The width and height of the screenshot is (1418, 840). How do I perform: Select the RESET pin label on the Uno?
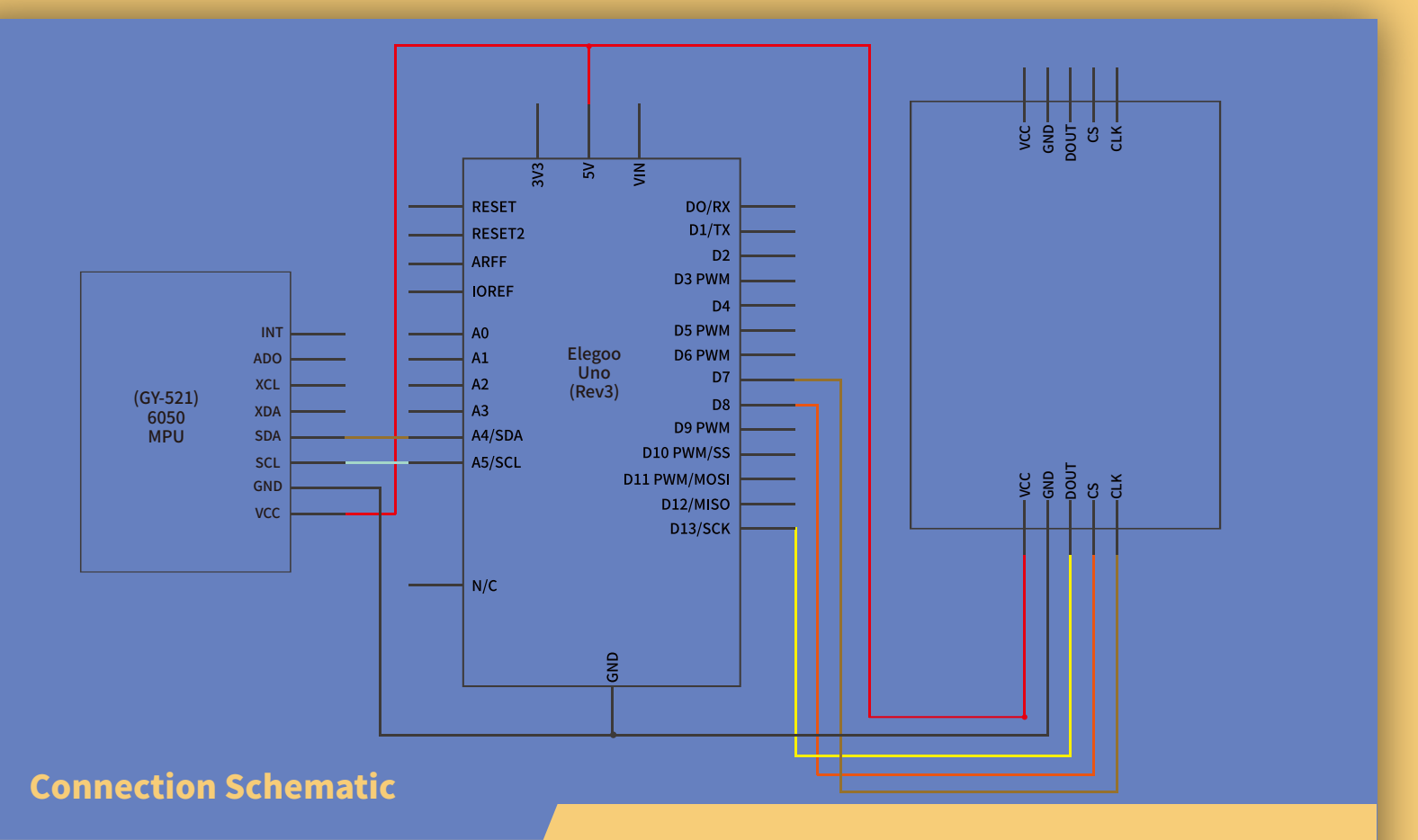pyautogui.click(x=494, y=207)
